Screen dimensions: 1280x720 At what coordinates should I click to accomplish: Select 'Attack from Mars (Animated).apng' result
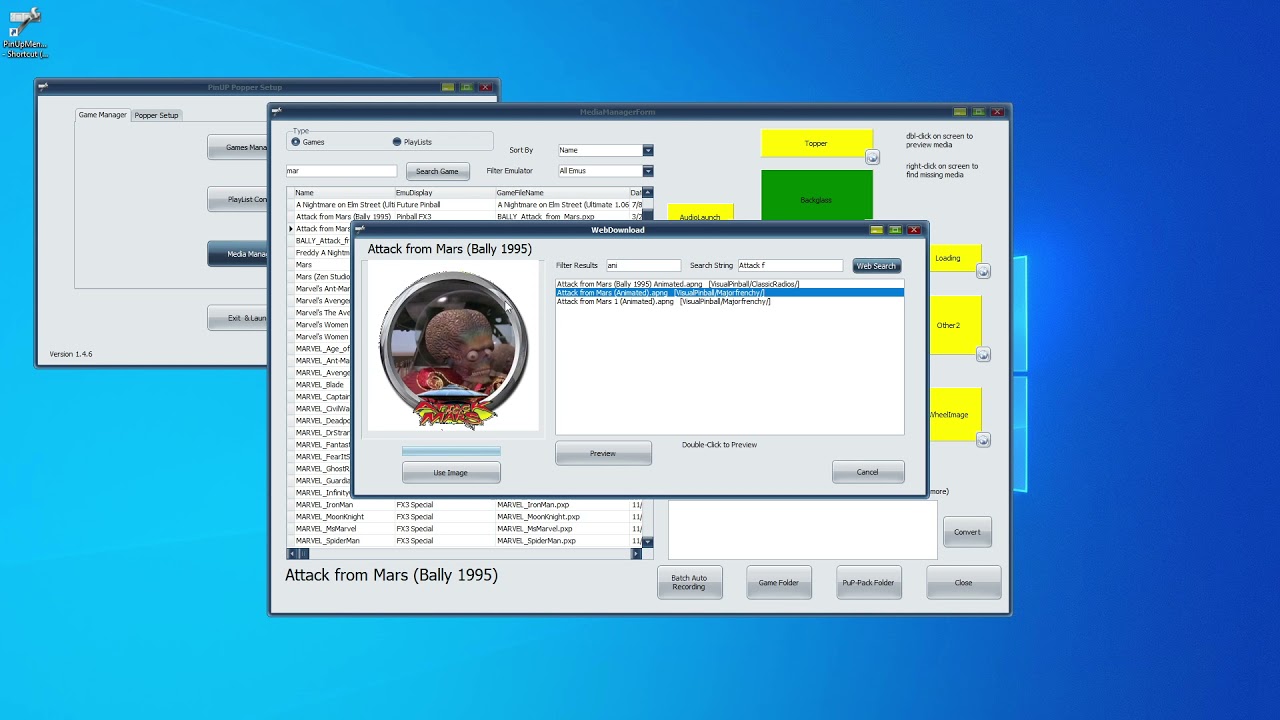pos(729,293)
